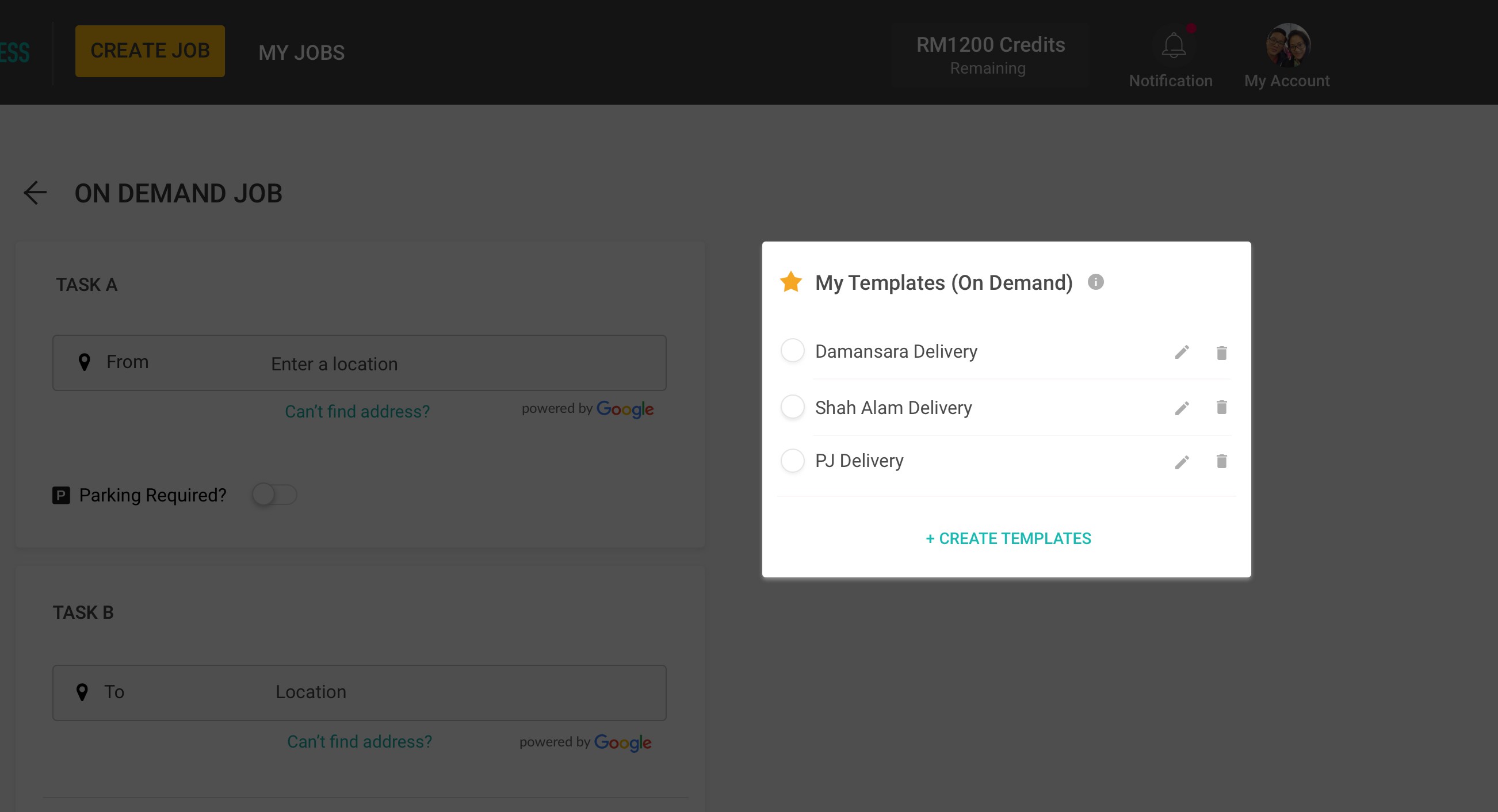Choose the PJ Delivery template option
1498x812 pixels.
click(793, 461)
